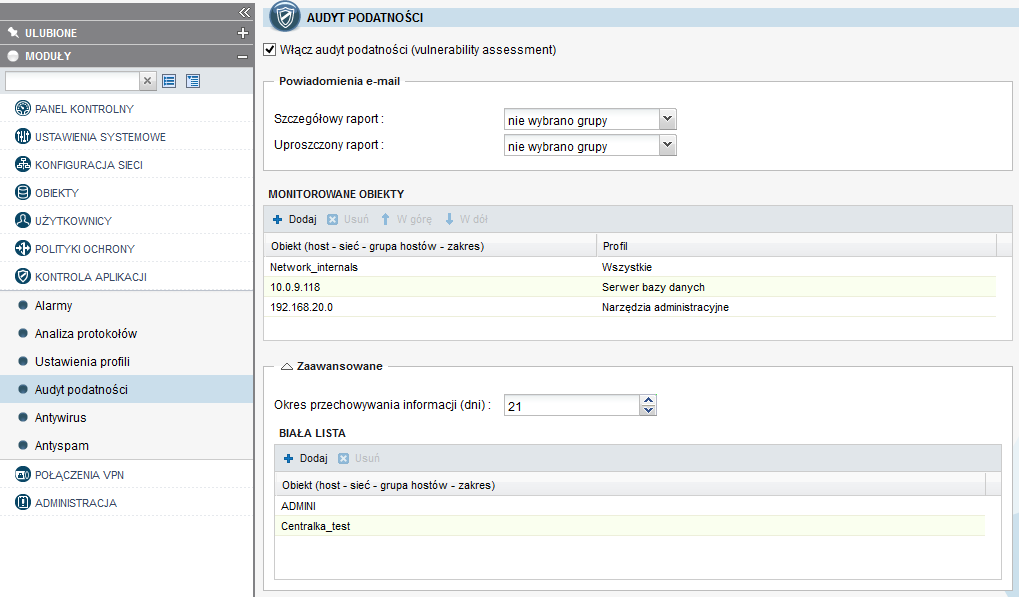Click W górę move up button
This screenshot has width=1019, height=597.
point(406,220)
